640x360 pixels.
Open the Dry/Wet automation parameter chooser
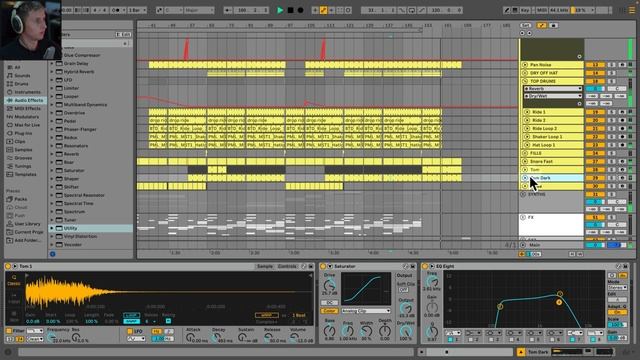[x=553, y=96]
